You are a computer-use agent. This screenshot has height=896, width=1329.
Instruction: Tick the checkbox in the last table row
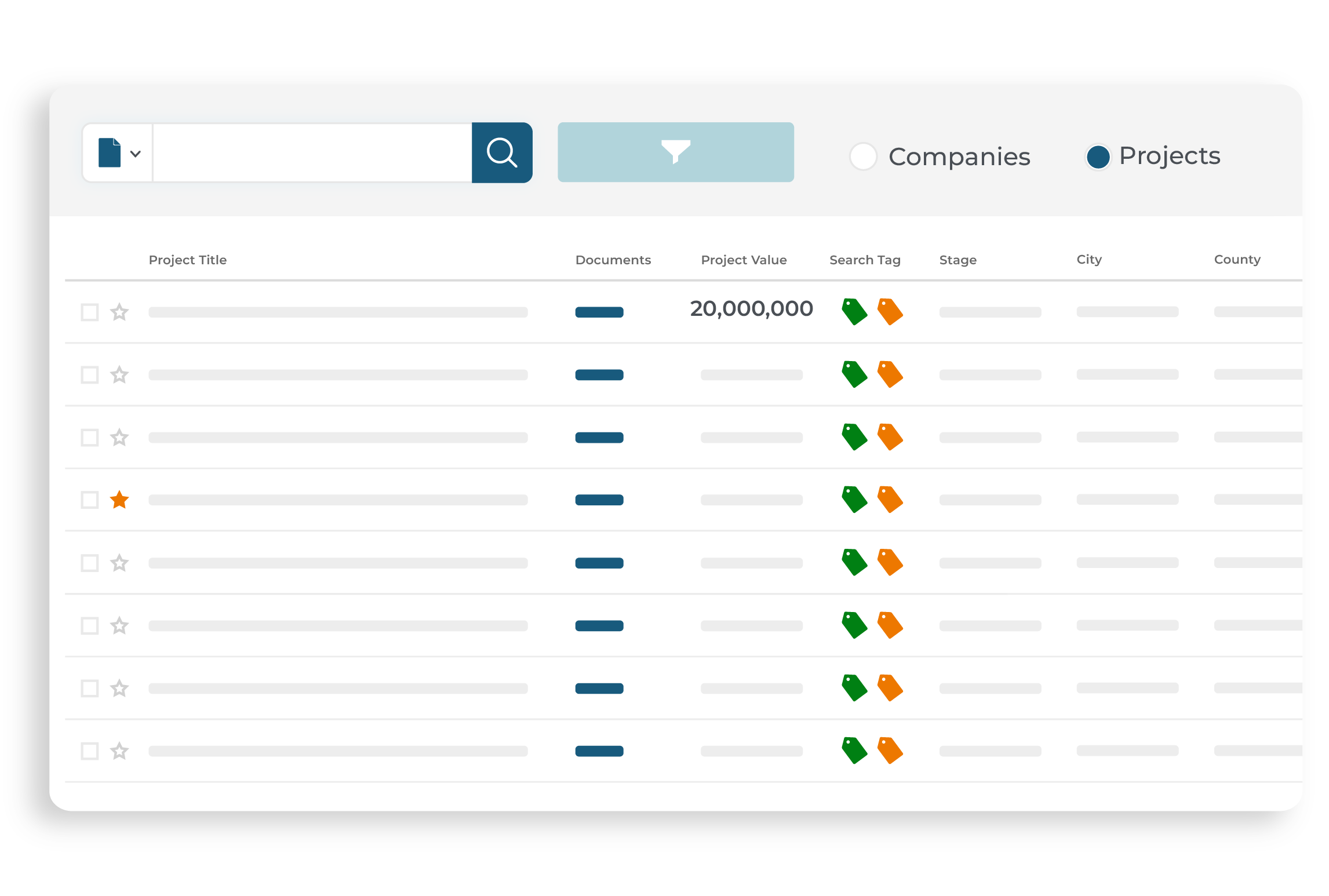[90, 751]
